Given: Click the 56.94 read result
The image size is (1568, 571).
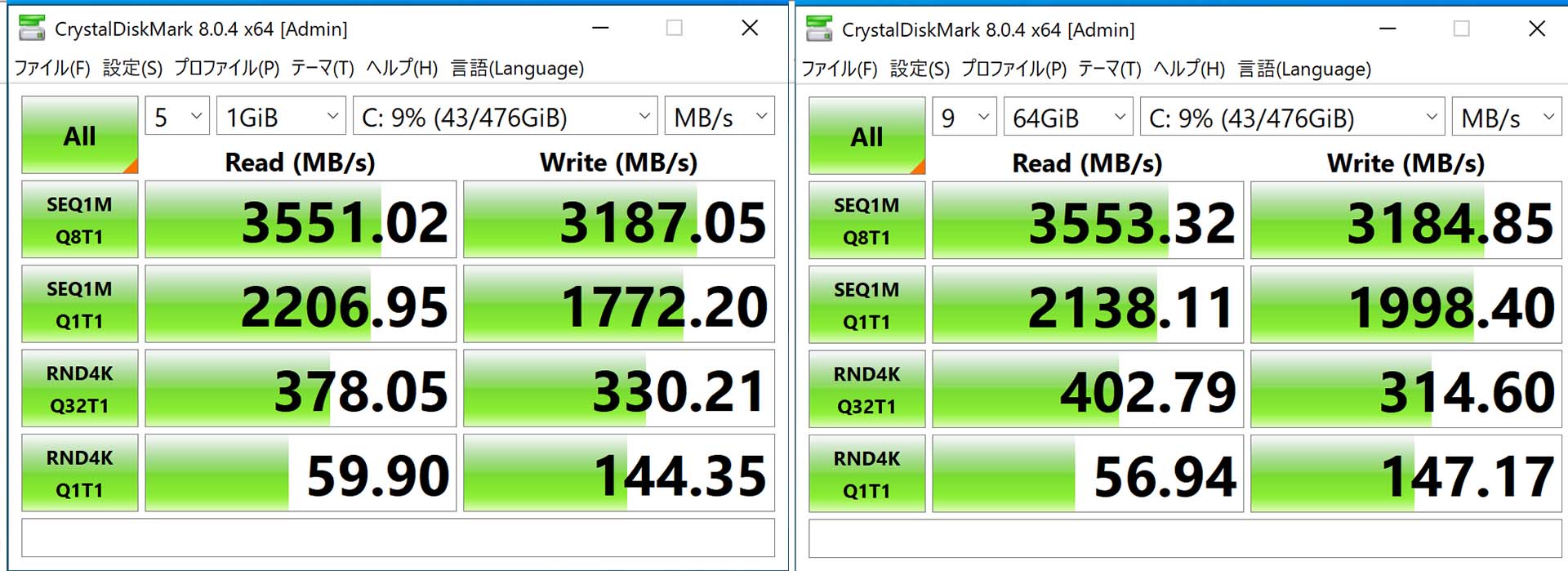Looking at the screenshot, I should click(x=1088, y=473).
